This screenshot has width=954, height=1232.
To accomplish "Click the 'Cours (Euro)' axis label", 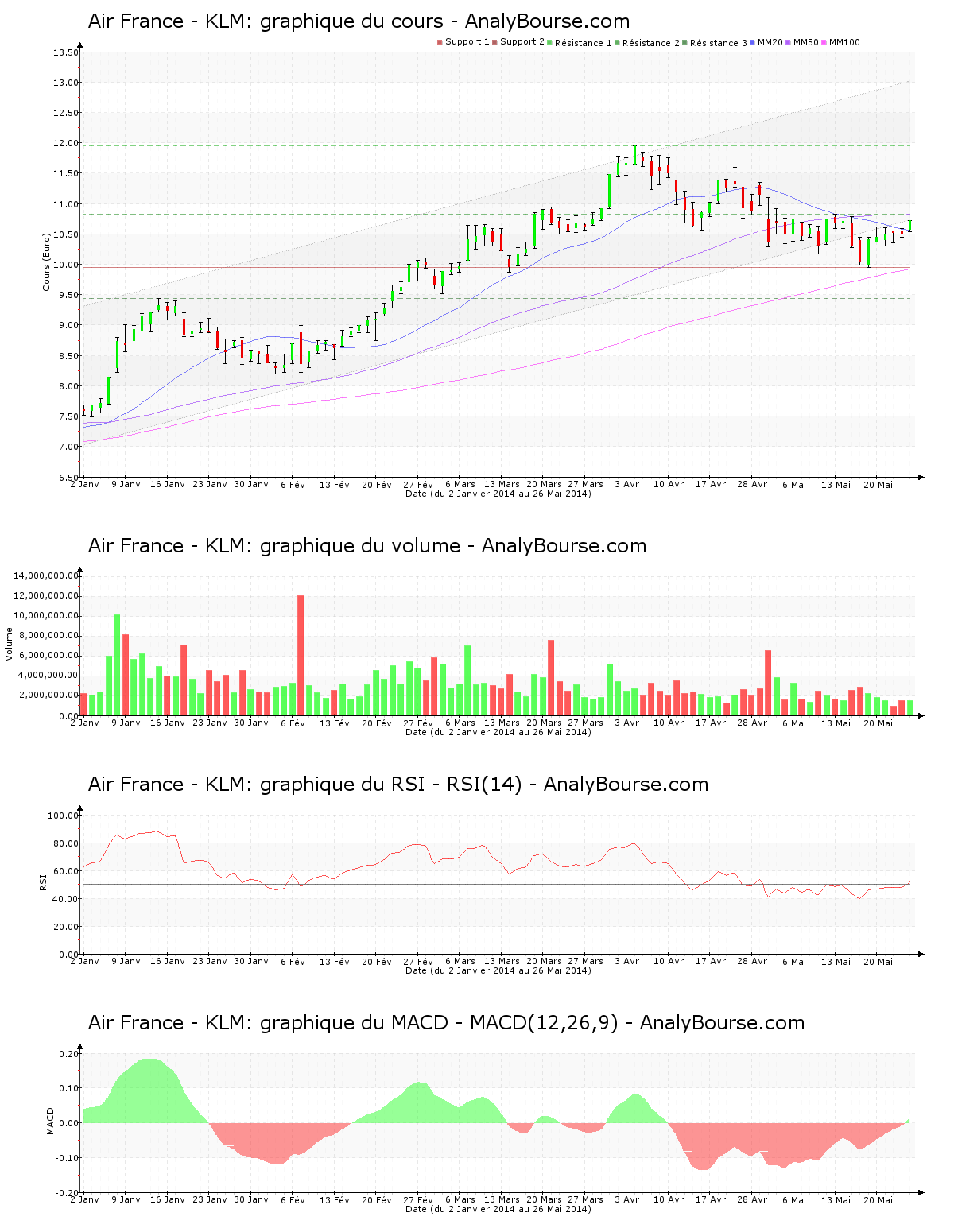I will (46, 262).
